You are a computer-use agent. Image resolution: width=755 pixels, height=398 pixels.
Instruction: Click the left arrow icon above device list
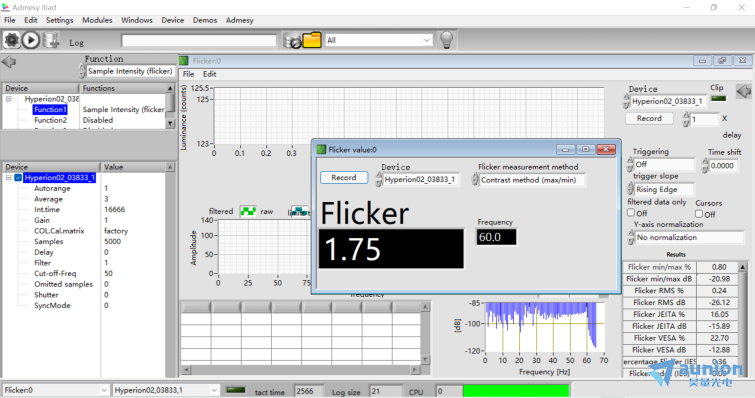pos(9,62)
